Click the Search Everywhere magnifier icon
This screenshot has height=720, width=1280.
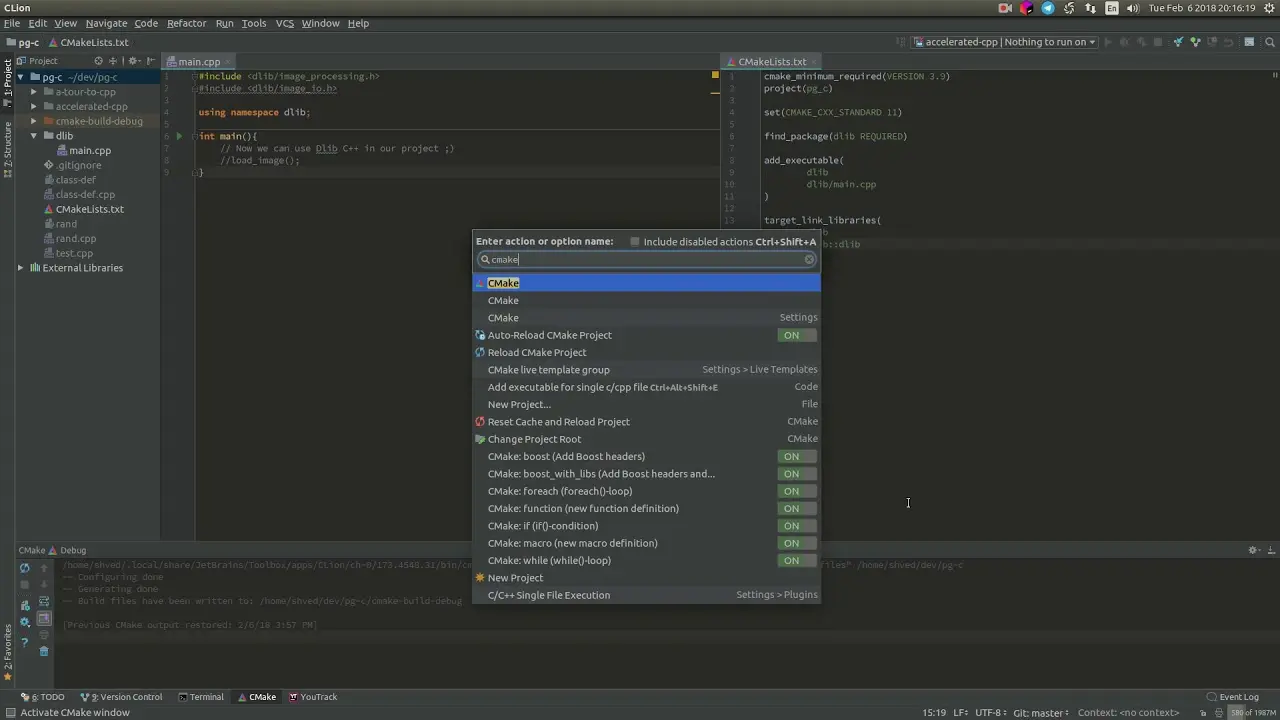click(x=1270, y=42)
